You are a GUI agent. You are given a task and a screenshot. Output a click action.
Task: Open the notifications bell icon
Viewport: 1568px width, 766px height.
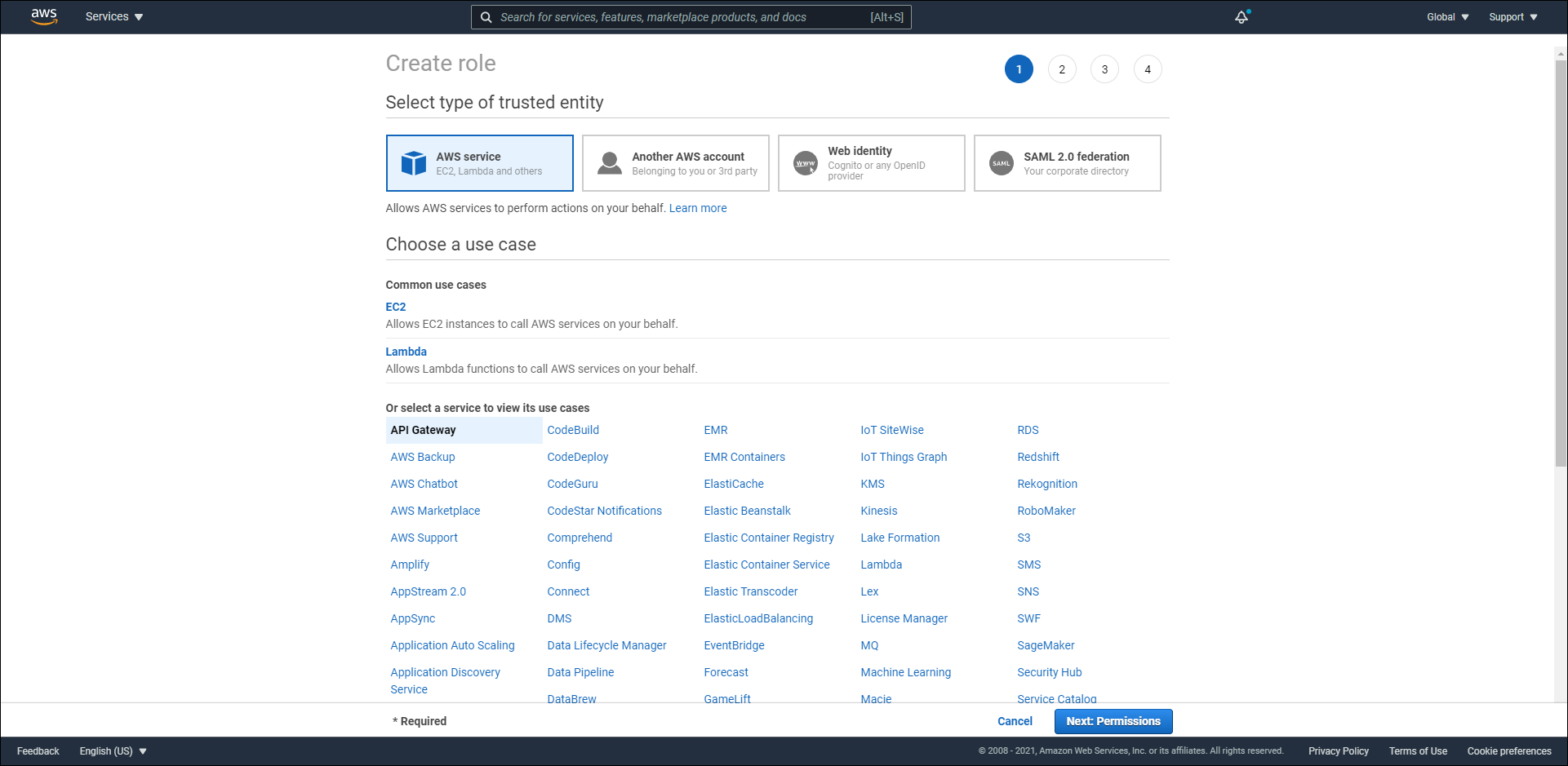(1242, 16)
